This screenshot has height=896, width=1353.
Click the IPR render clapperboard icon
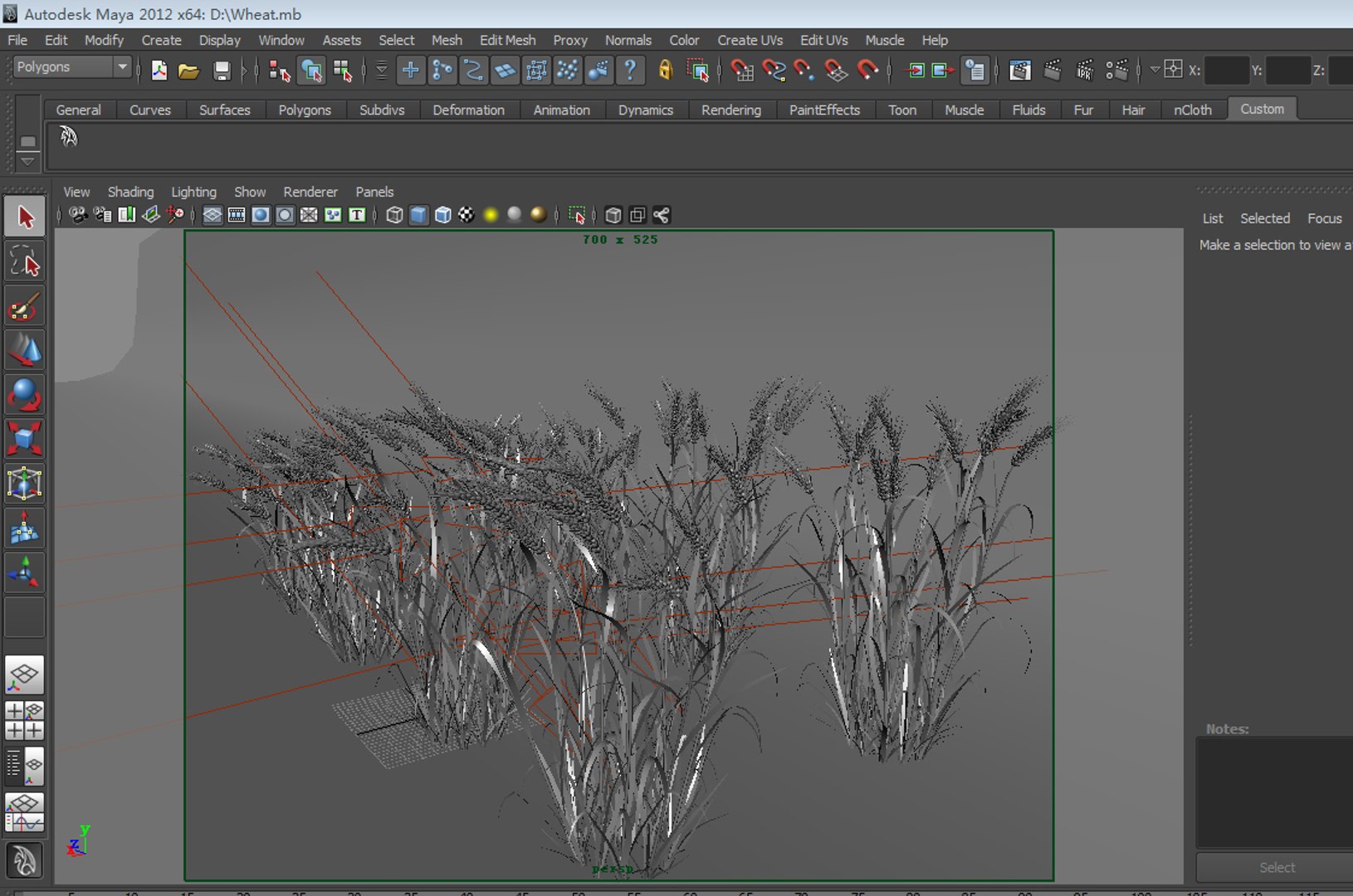(x=1084, y=71)
